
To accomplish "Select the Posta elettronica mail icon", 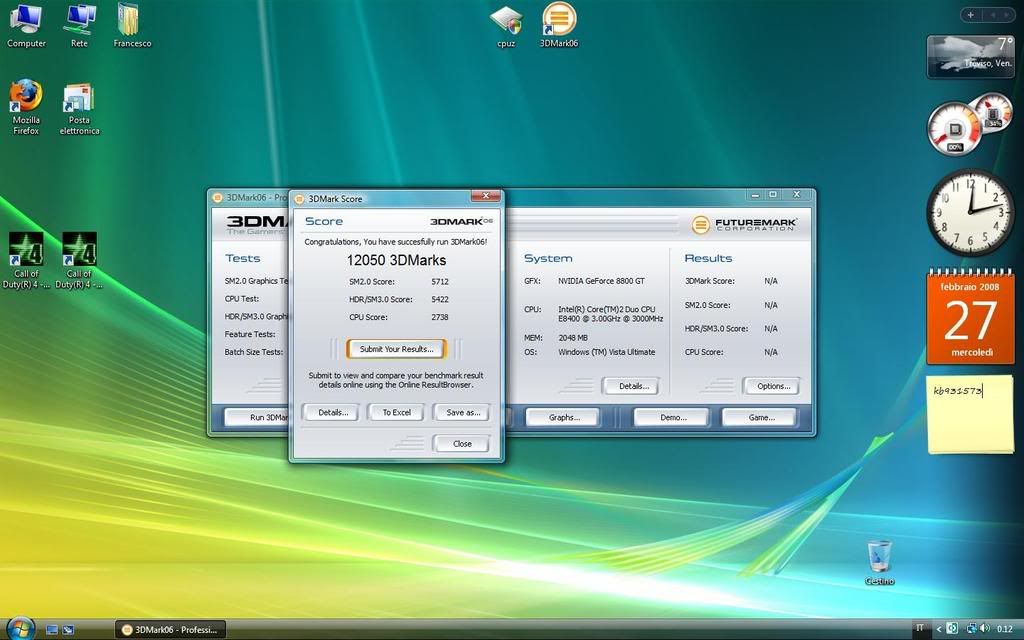I will click(79, 99).
